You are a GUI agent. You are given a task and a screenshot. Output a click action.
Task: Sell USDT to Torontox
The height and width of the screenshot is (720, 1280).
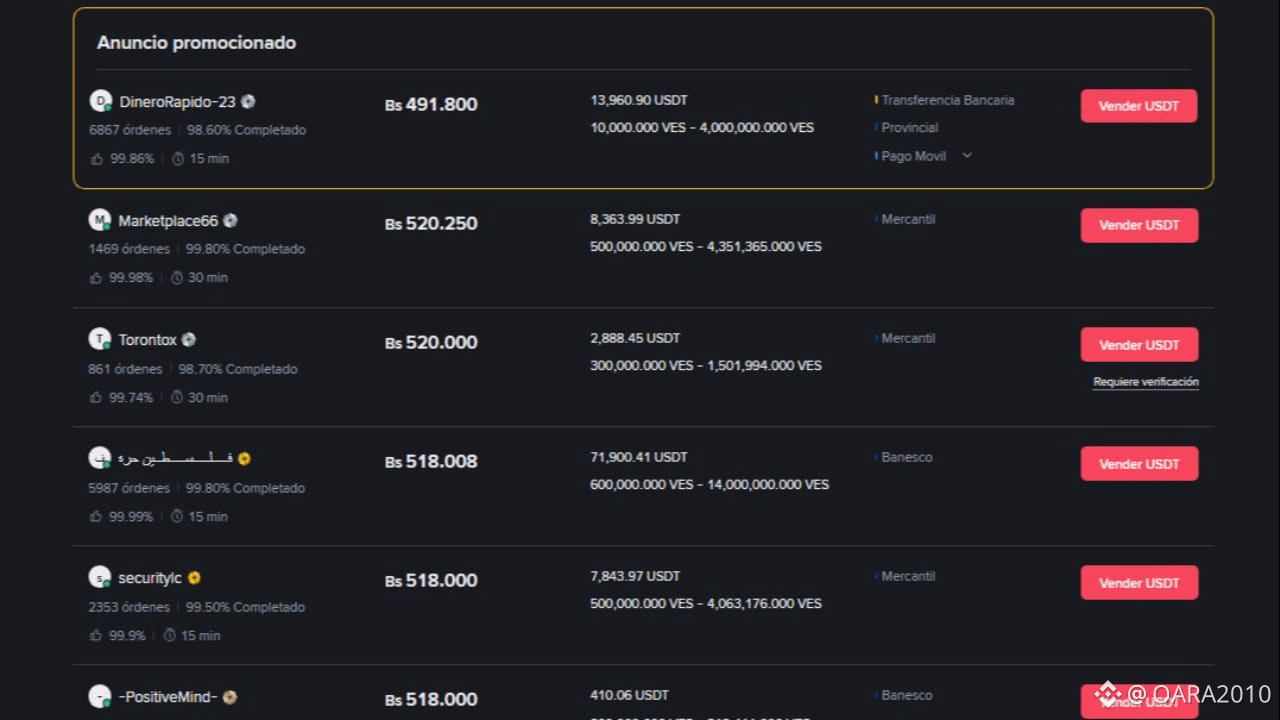[1139, 345]
